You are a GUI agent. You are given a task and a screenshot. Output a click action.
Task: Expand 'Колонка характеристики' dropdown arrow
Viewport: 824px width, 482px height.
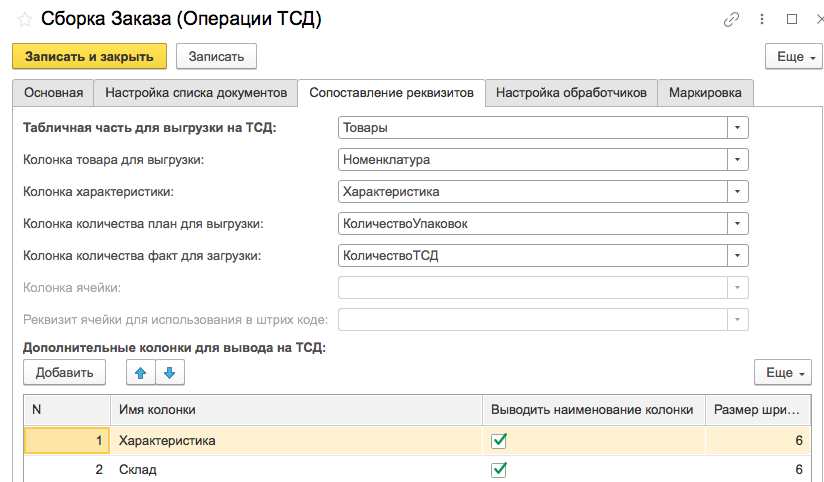[x=738, y=192]
